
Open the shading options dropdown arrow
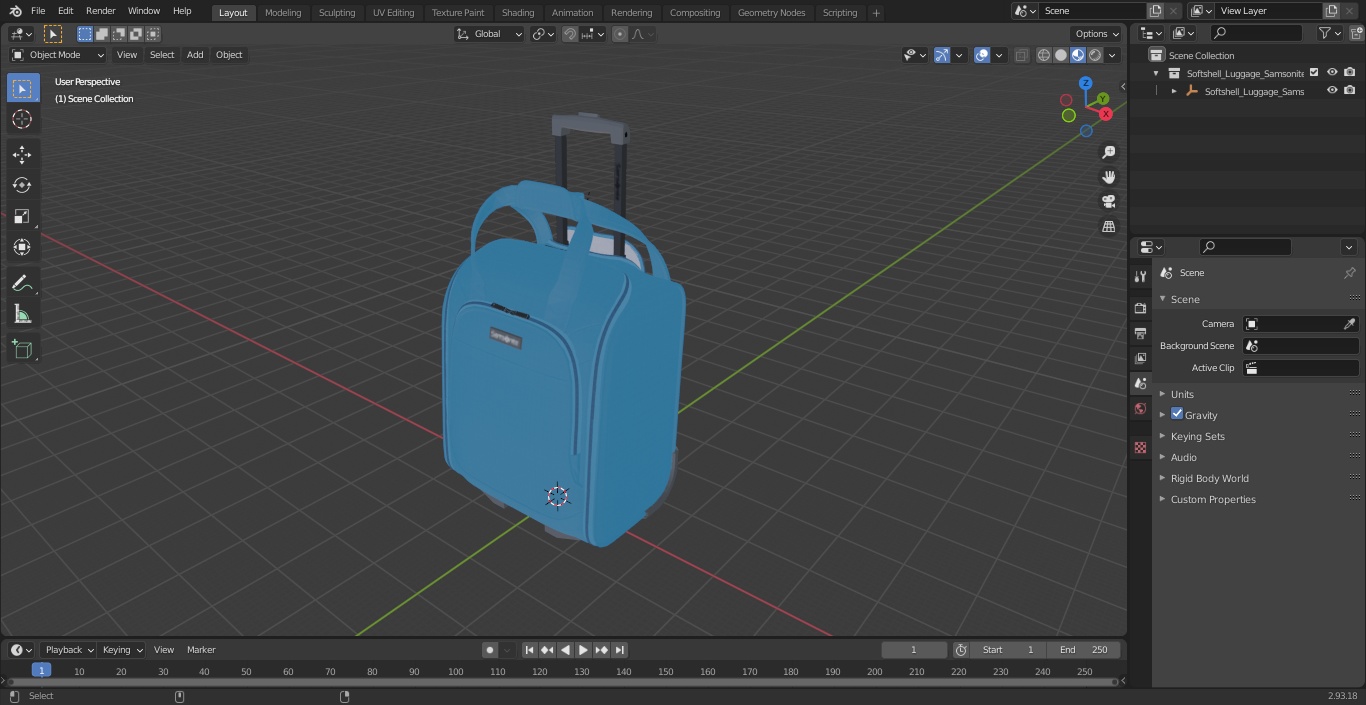coord(1112,55)
